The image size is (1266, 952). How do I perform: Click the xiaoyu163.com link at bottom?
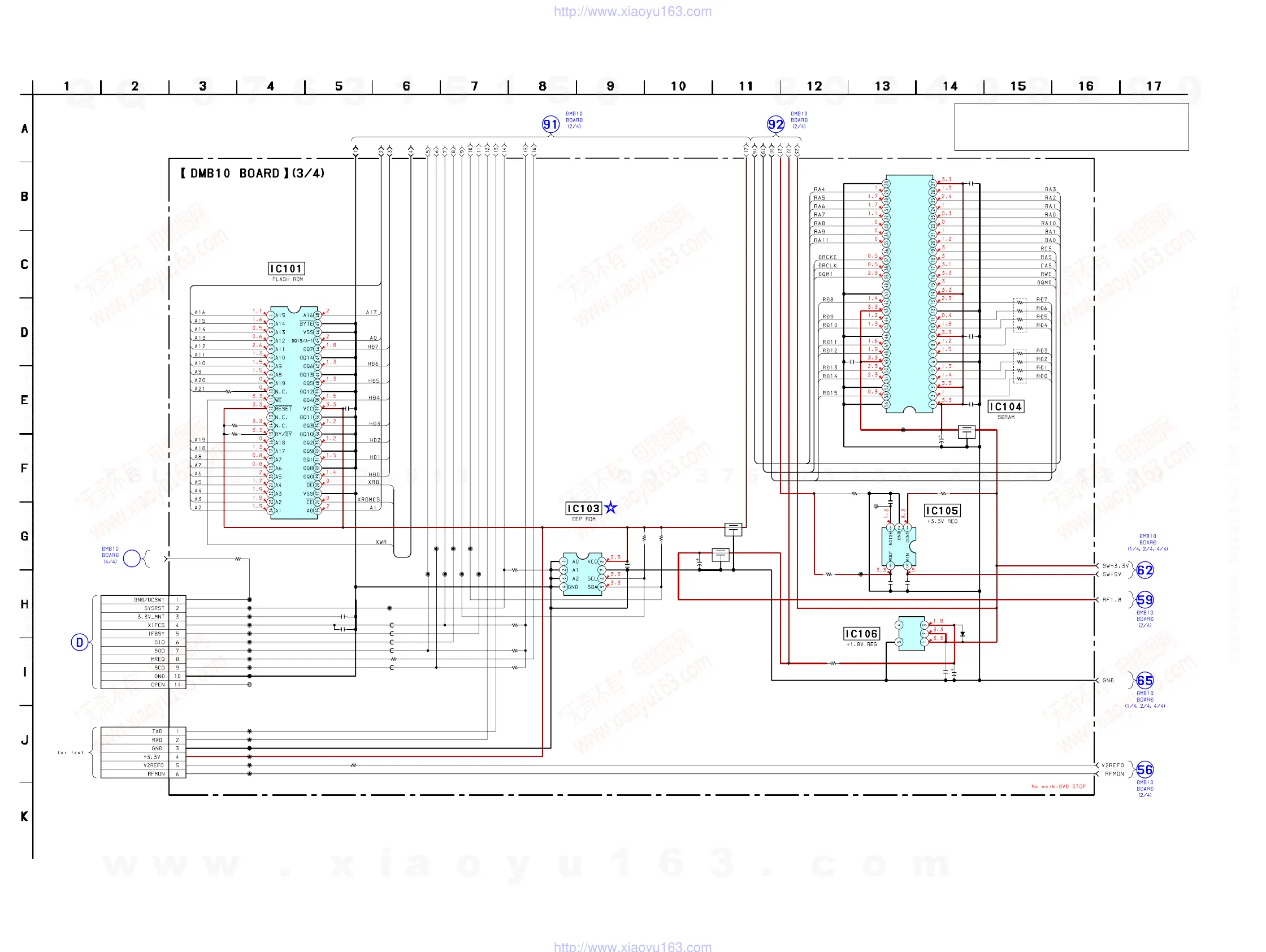point(632,946)
